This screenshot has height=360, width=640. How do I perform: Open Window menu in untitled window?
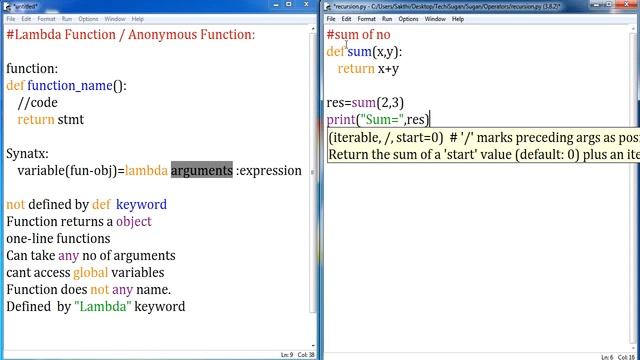click(x=115, y=19)
